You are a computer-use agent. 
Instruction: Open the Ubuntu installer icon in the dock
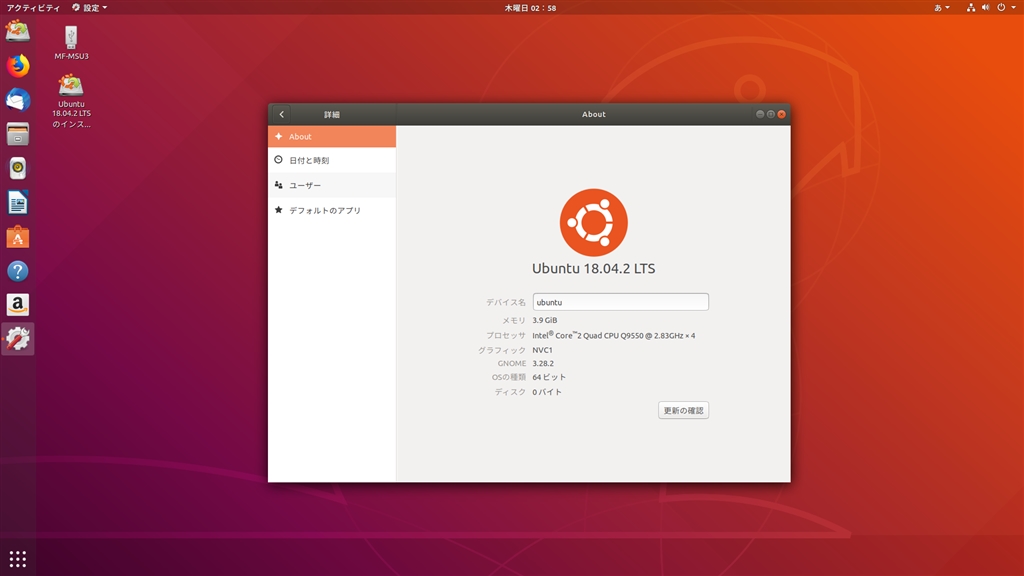coord(18,31)
